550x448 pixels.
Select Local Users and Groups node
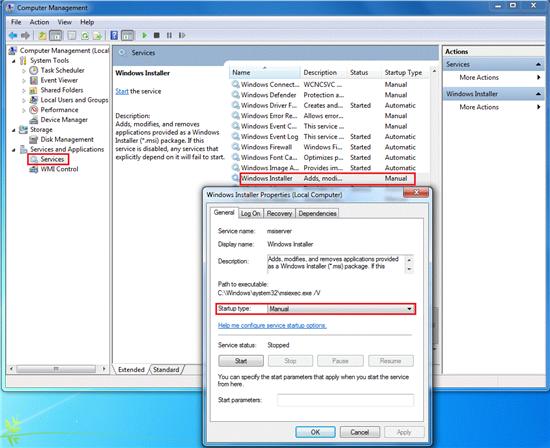74,100
